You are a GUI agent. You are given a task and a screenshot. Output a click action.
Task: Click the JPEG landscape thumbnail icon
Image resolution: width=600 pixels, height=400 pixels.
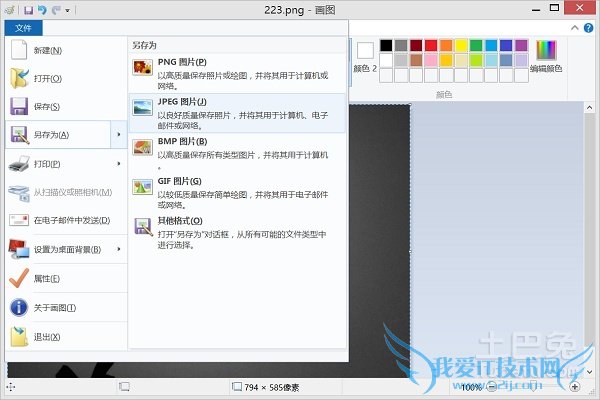pos(143,108)
